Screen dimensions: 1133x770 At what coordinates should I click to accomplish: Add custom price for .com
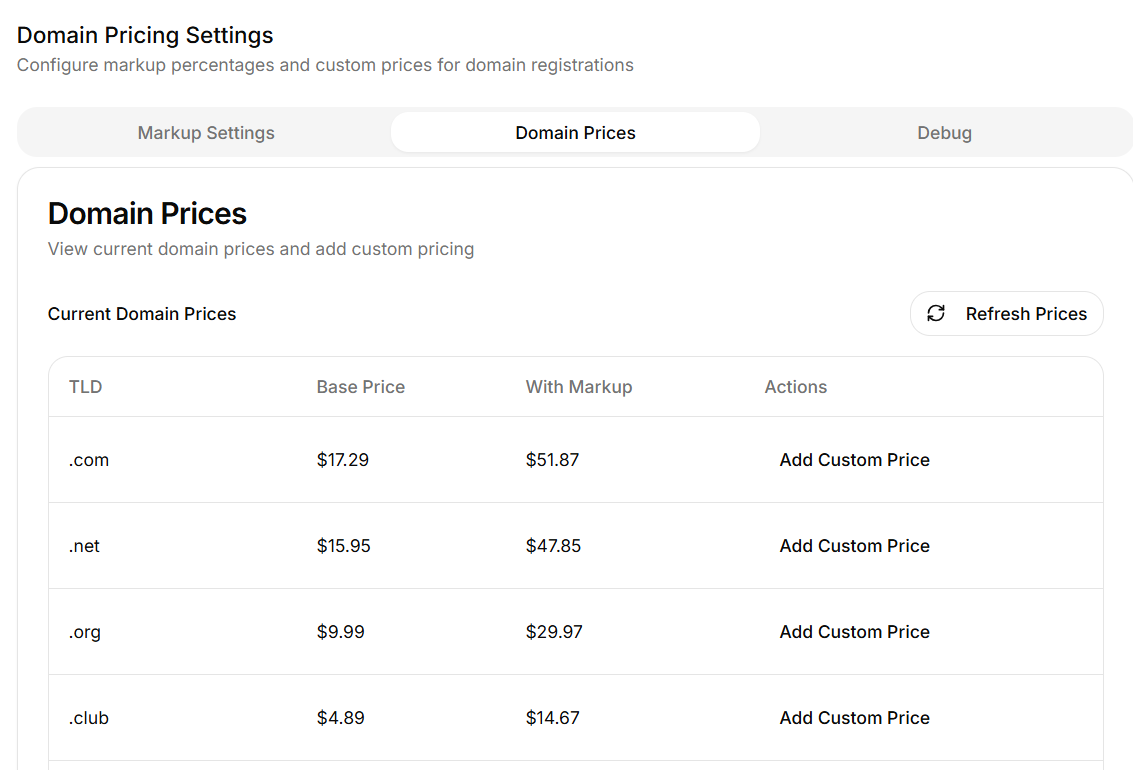pyautogui.click(x=854, y=460)
